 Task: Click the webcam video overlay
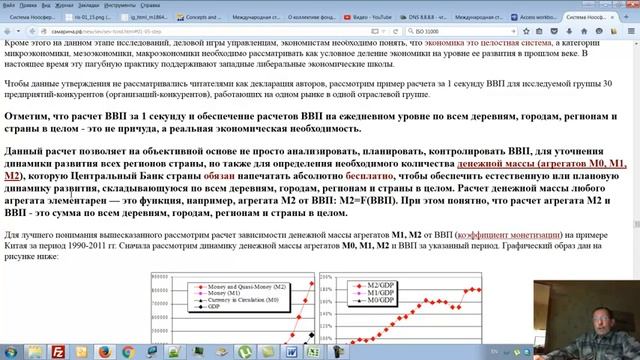[x=587, y=320]
